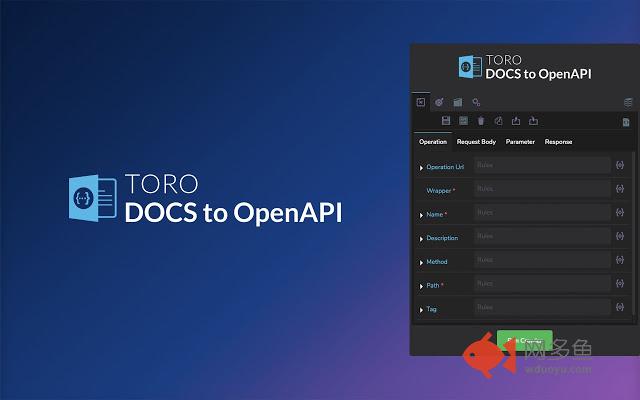Click the "Method" label text
Screen dimensions: 640x400
coord(437,262)
